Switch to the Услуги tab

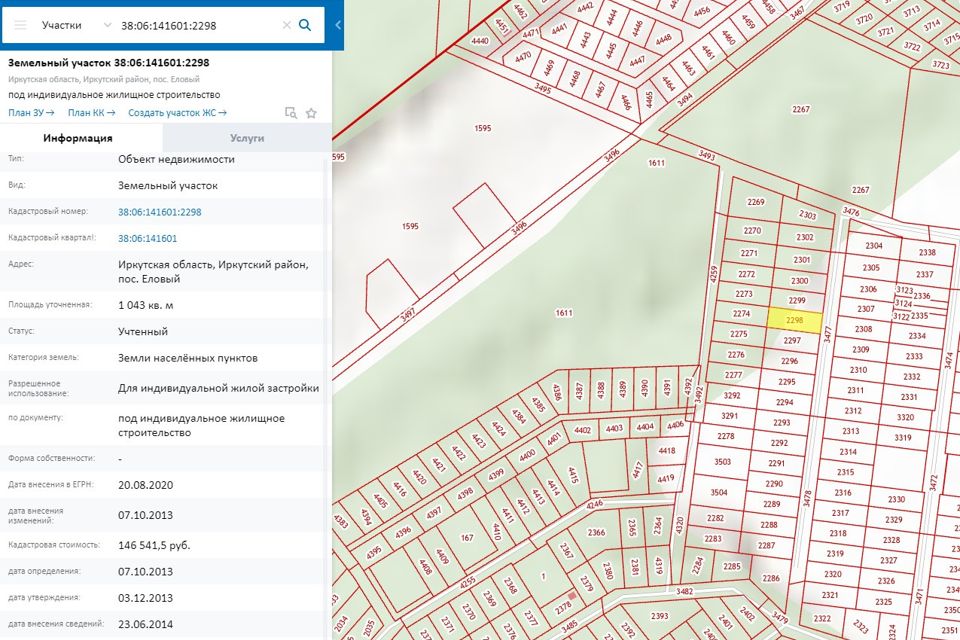(247, 138)
